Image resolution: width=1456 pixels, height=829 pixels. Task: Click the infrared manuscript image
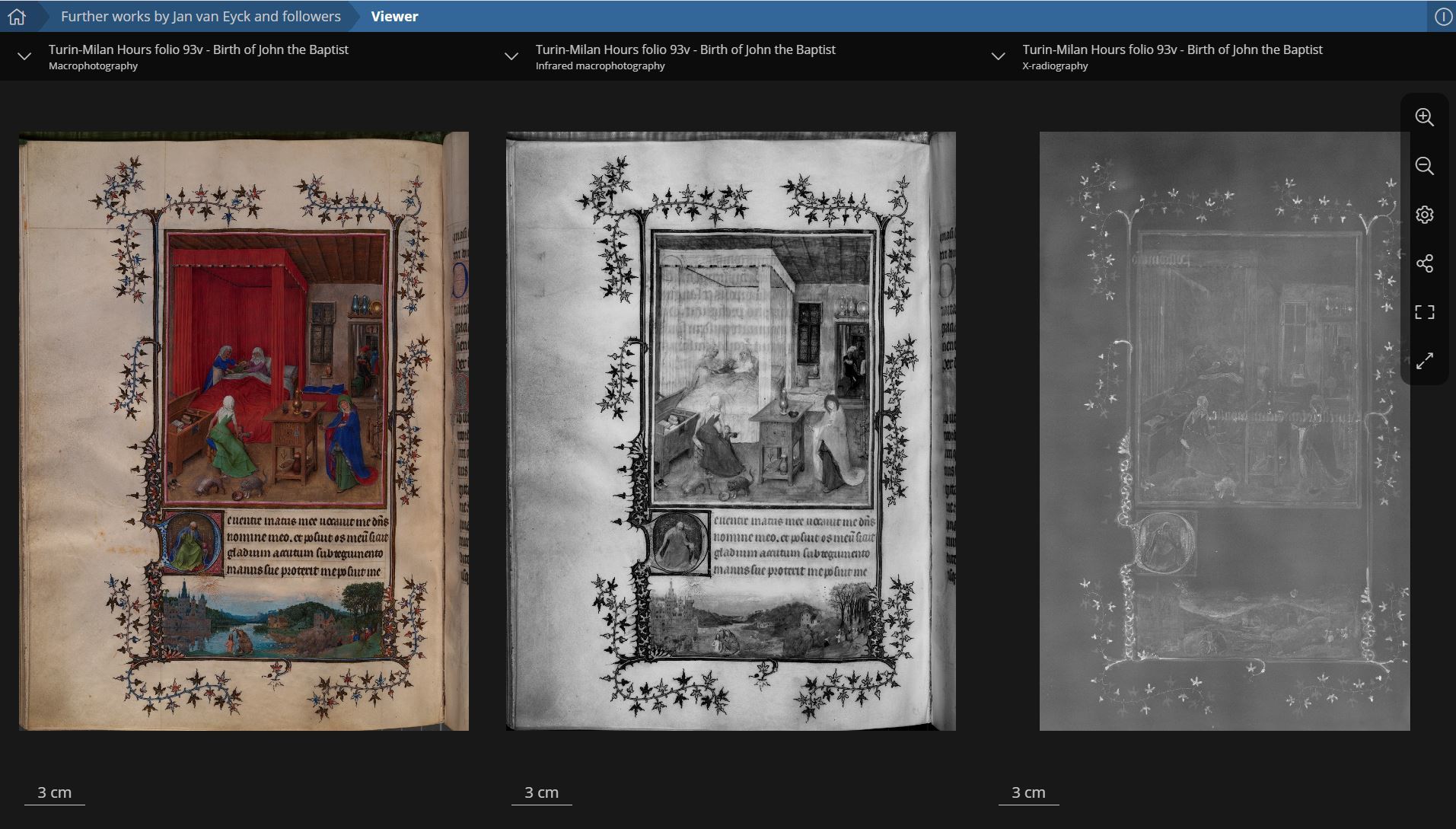(731, 431)
